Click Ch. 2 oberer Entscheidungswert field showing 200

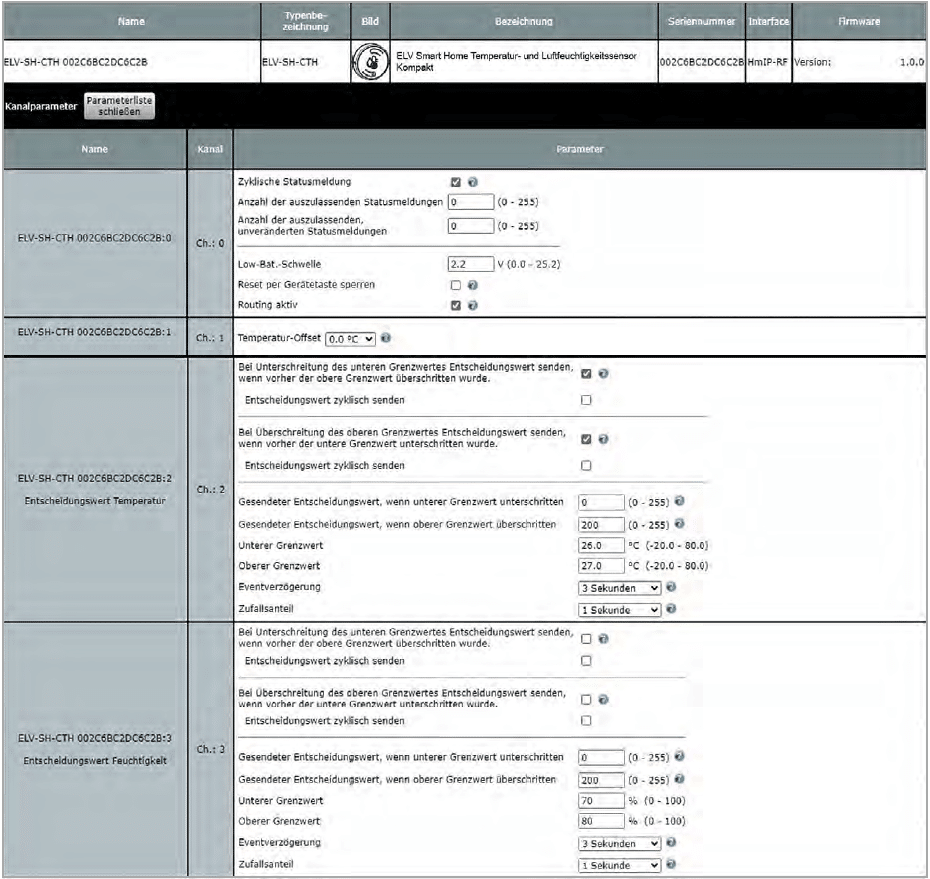pos(601,525)
